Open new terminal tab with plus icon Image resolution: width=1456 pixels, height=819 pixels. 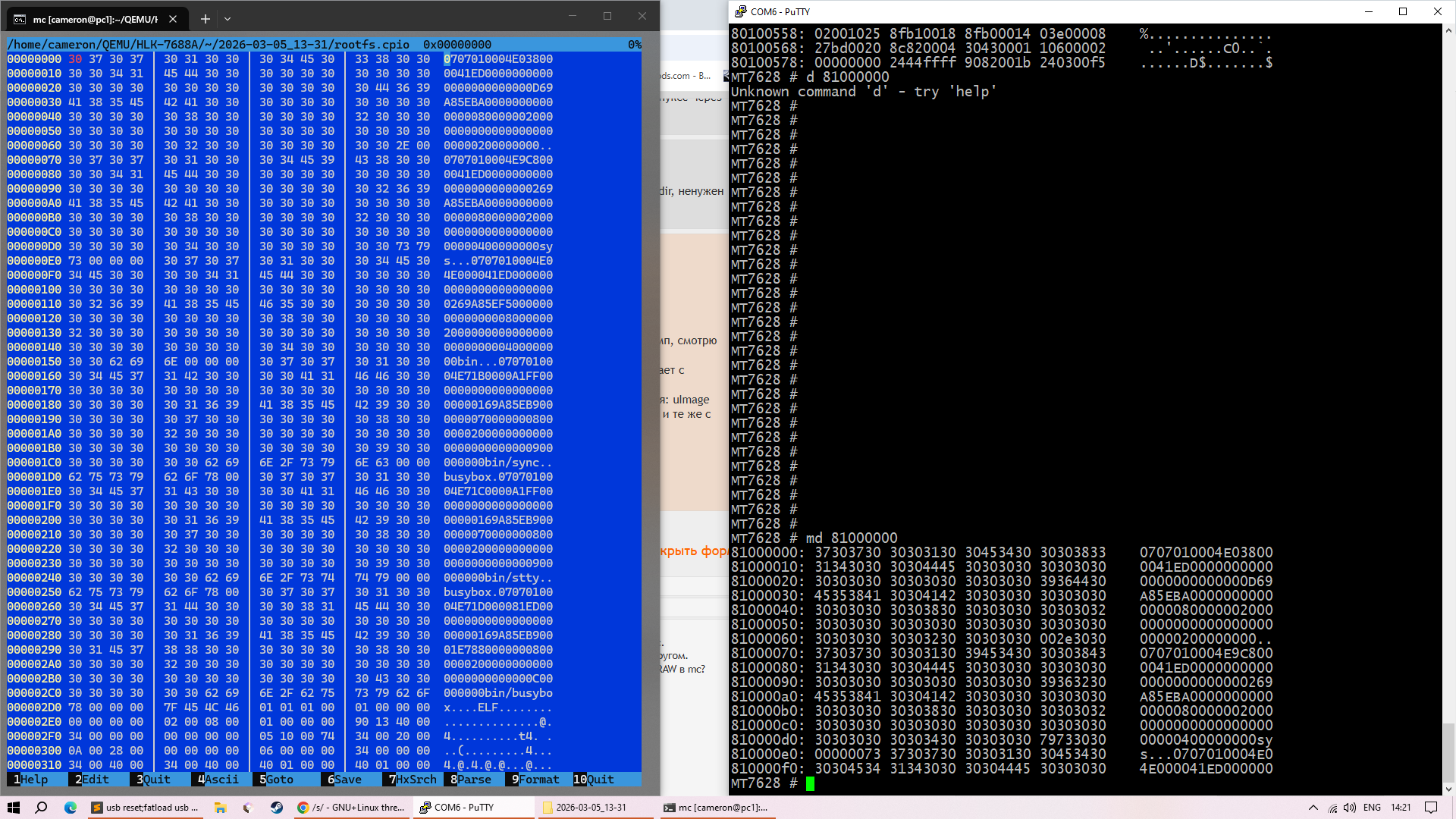(x=205, y=19)
